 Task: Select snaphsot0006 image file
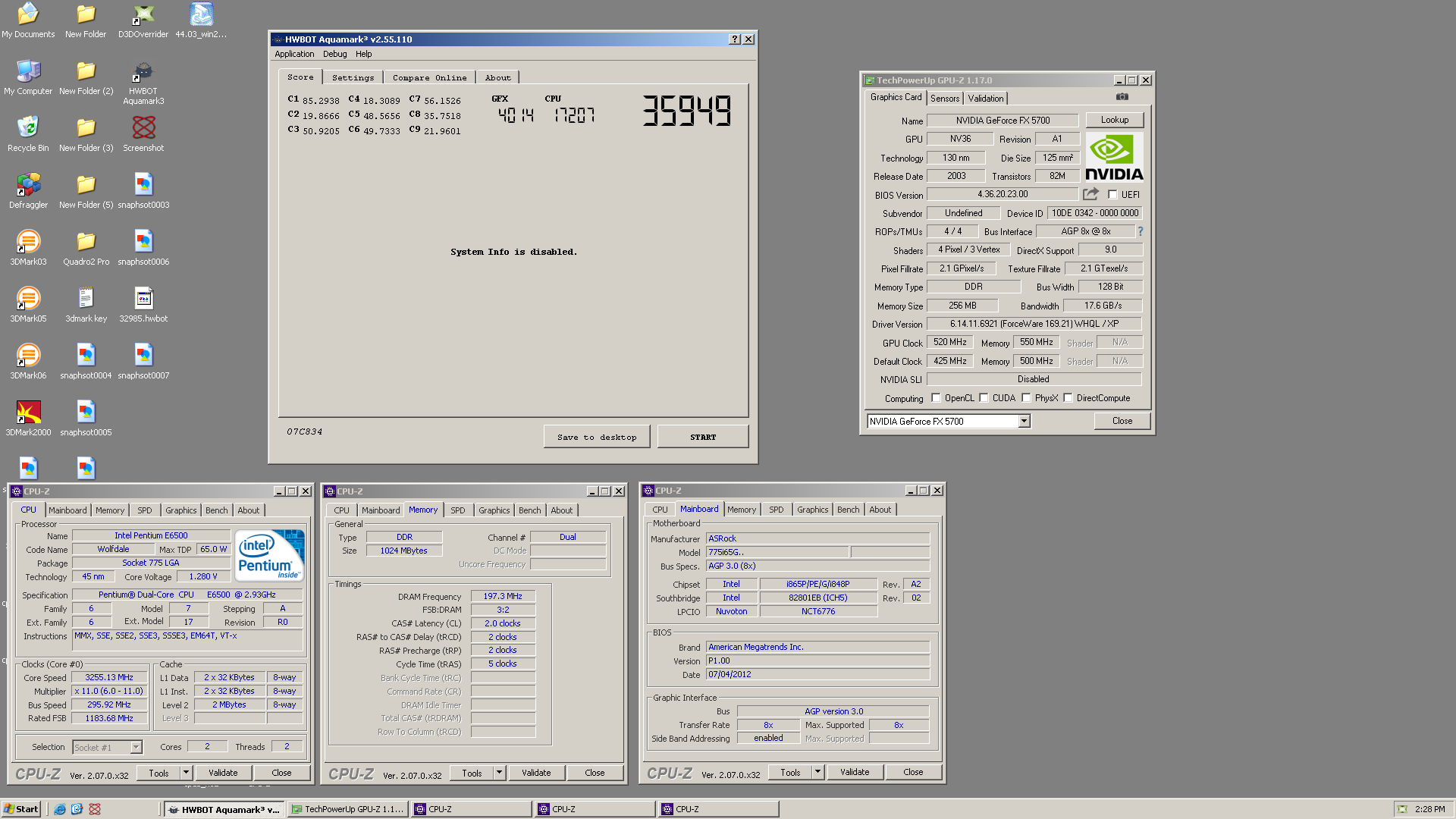click(x=143, y=248)
